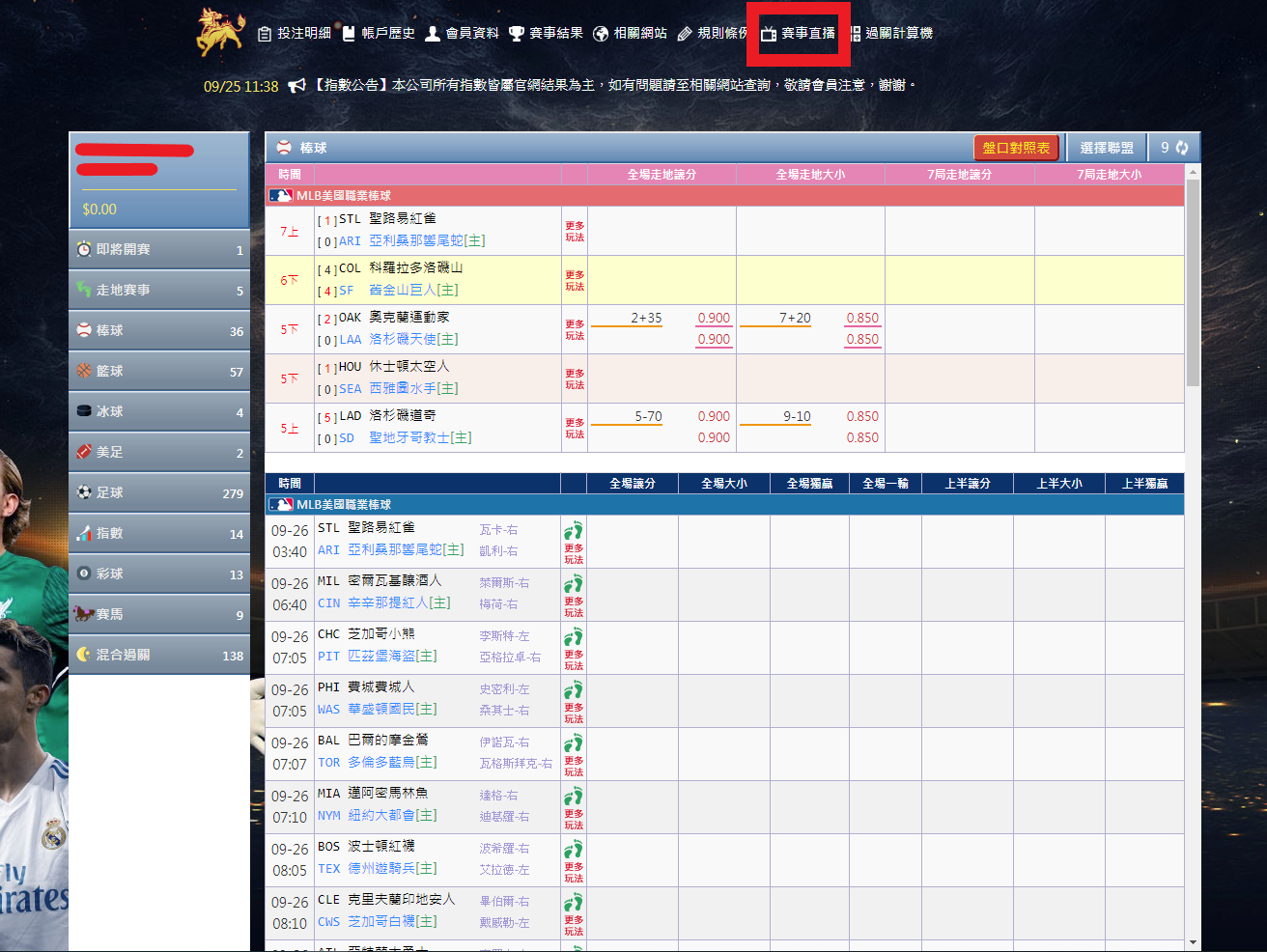Click footprints icon for MIL vs CIN game

click(x=574, y=584)
